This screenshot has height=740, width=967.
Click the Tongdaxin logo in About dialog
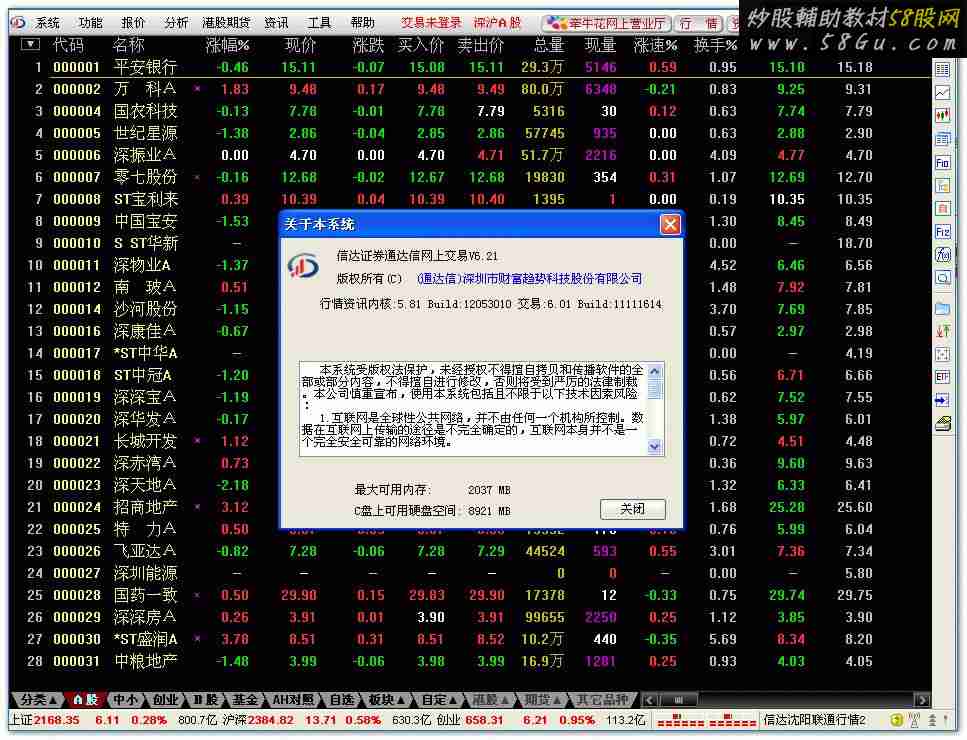[x=303, y=266]
